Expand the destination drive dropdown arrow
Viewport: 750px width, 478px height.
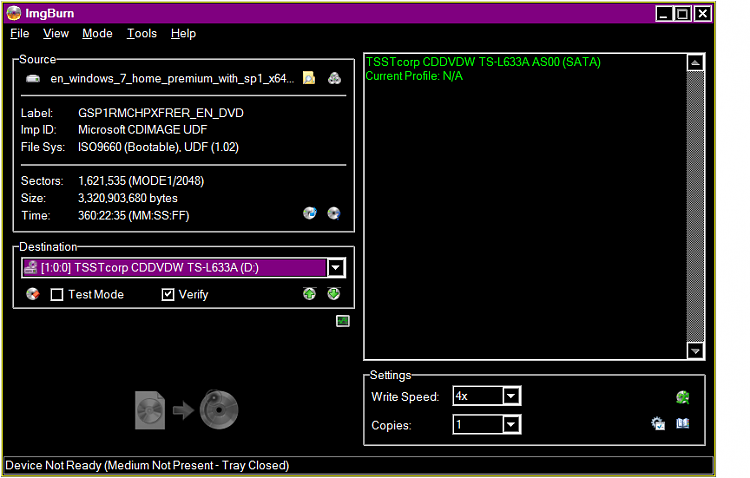(x=336, y=267)
